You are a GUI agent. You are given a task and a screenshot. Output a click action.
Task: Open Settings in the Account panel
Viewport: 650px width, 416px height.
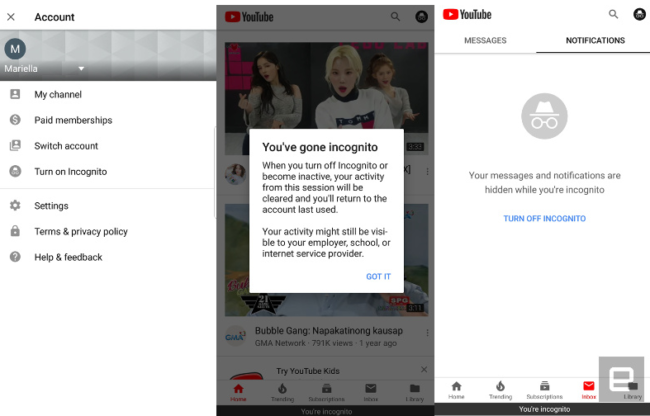click(51, 206)
